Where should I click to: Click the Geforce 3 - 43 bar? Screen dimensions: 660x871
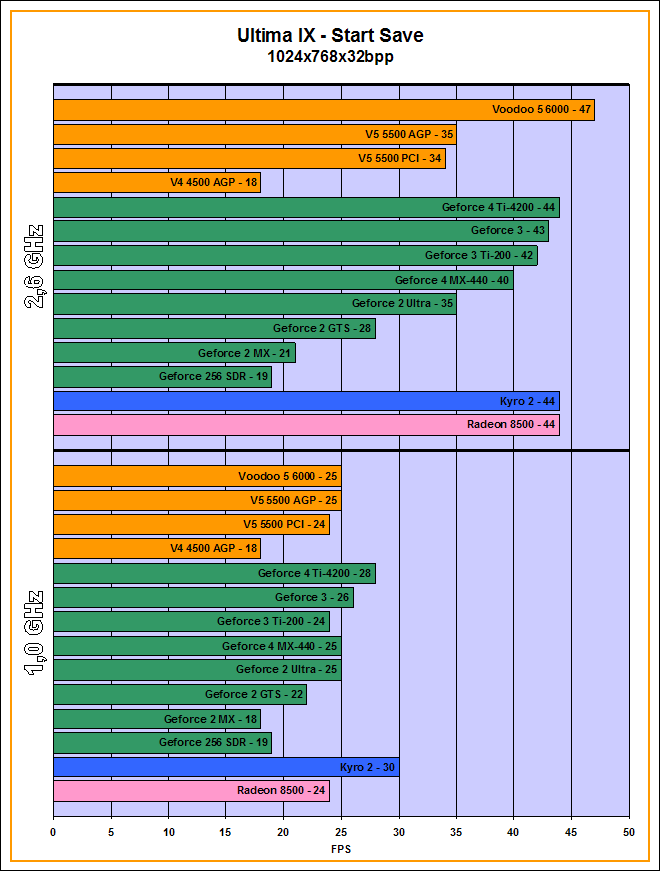coord(300,231)
